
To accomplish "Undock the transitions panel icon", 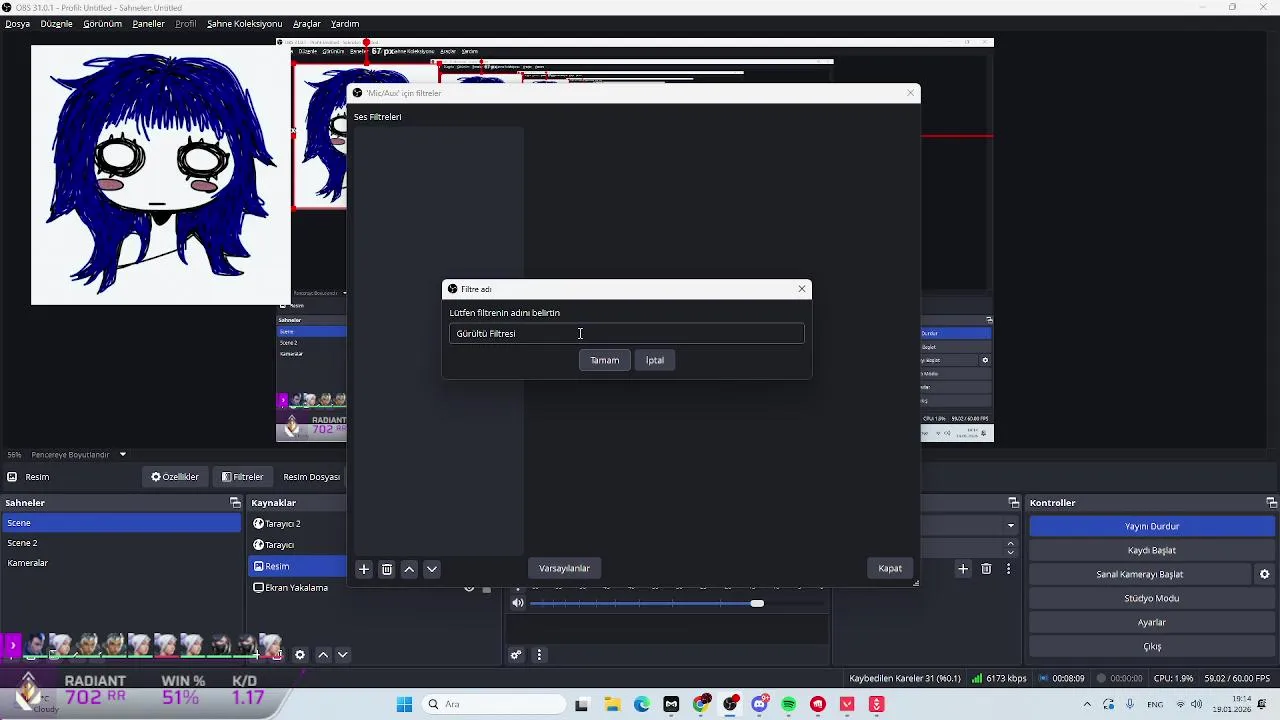I will (1013, 503).
